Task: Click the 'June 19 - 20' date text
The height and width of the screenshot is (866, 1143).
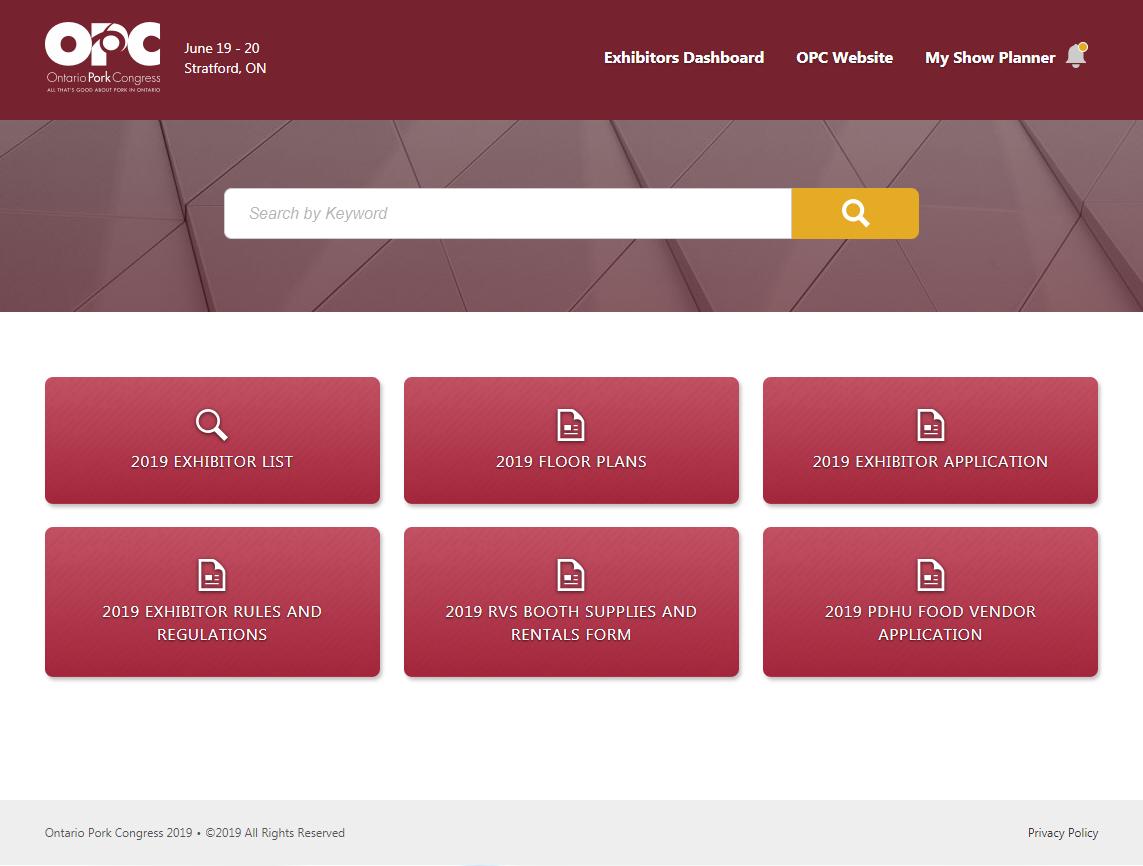Action: [222, 48]
